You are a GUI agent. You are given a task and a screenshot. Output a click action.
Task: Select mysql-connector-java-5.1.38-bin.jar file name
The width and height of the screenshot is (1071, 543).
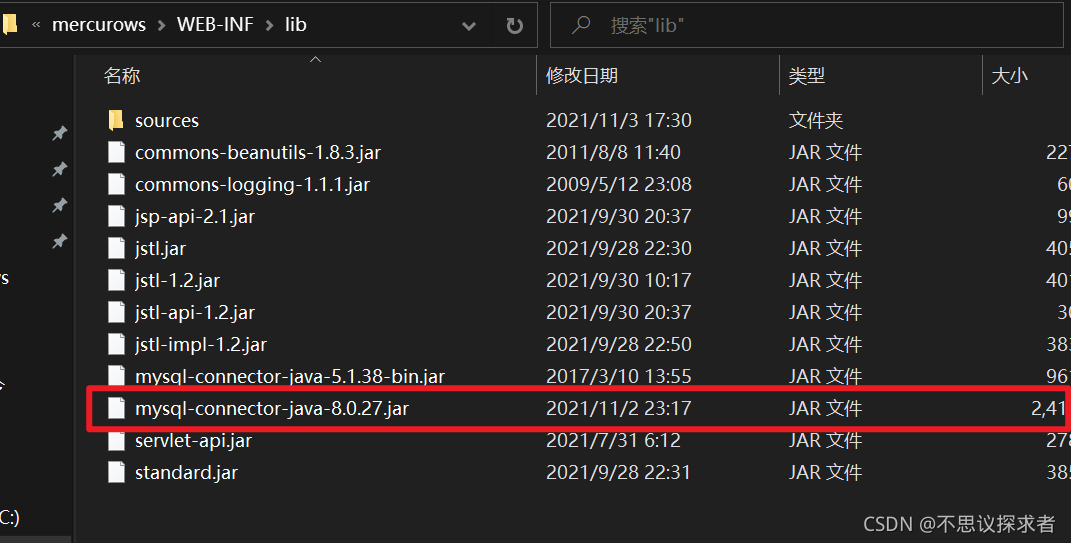[290, 376]
